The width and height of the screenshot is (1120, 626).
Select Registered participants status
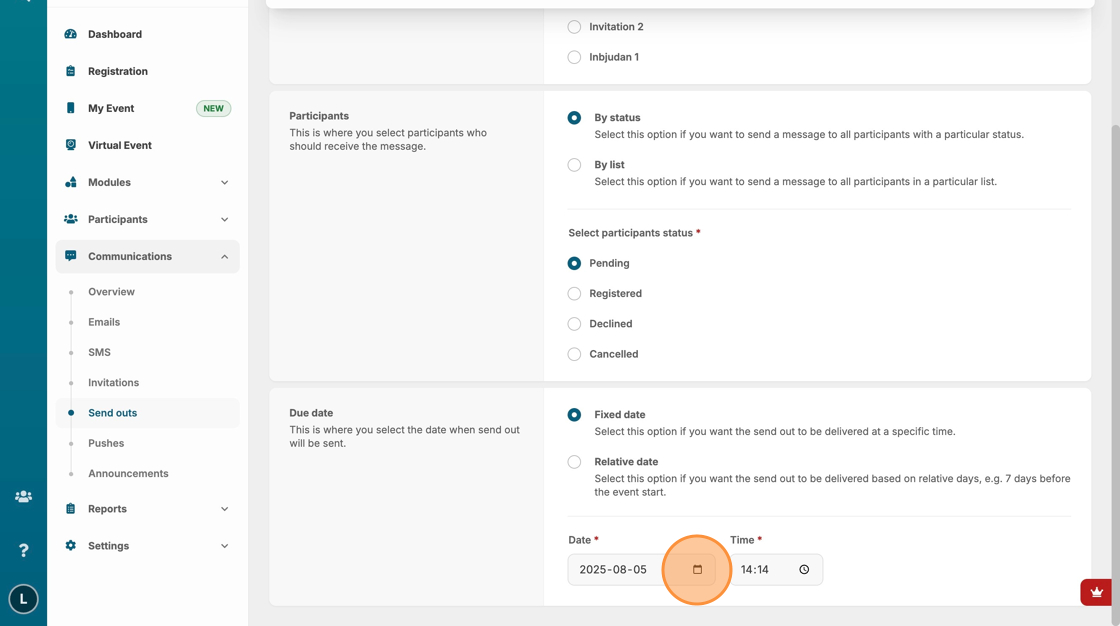pyautogui.click(x=574, y=294)
